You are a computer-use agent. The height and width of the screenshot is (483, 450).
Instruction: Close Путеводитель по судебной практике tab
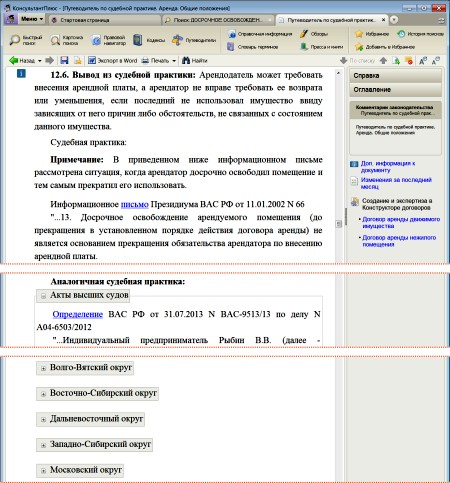coord(384,20)
